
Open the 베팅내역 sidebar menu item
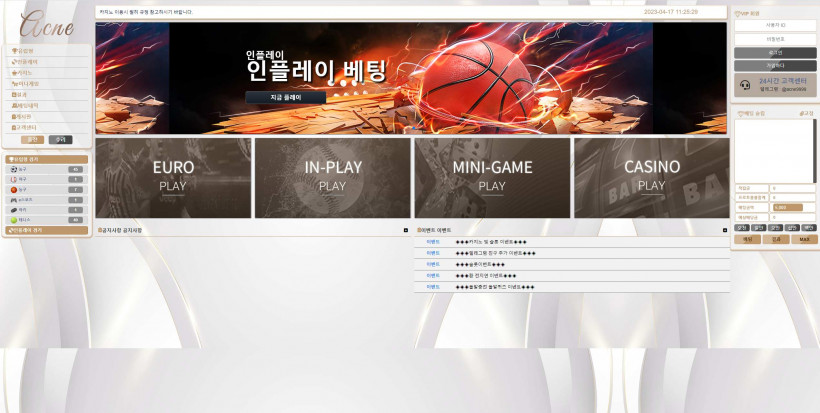48,106
